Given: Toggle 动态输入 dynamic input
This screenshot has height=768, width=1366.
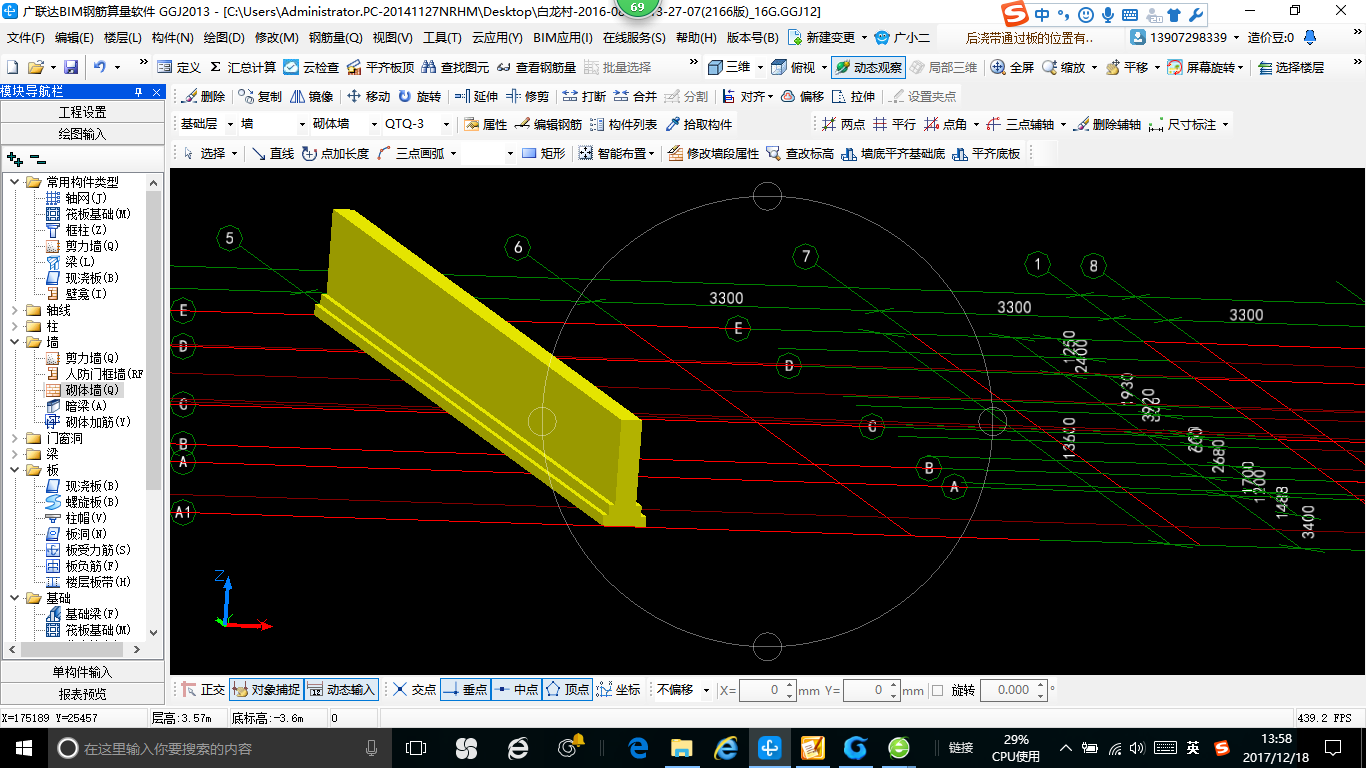Looking at the screenshot, I should pyautogui.click(x=341, y=690).
